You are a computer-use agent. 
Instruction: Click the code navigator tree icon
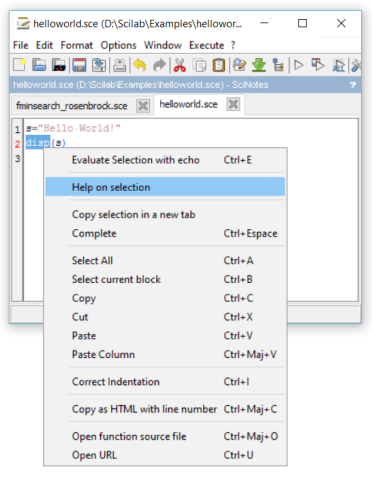(x=278, y=65)
